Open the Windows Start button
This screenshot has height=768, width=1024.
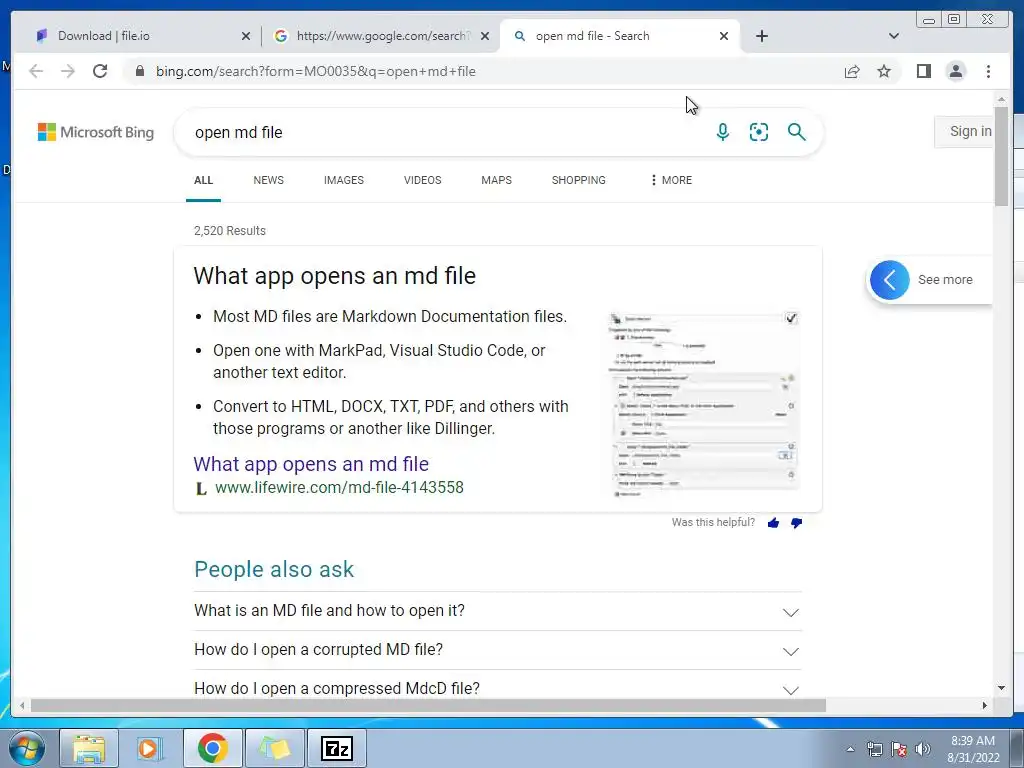point(27,748)
